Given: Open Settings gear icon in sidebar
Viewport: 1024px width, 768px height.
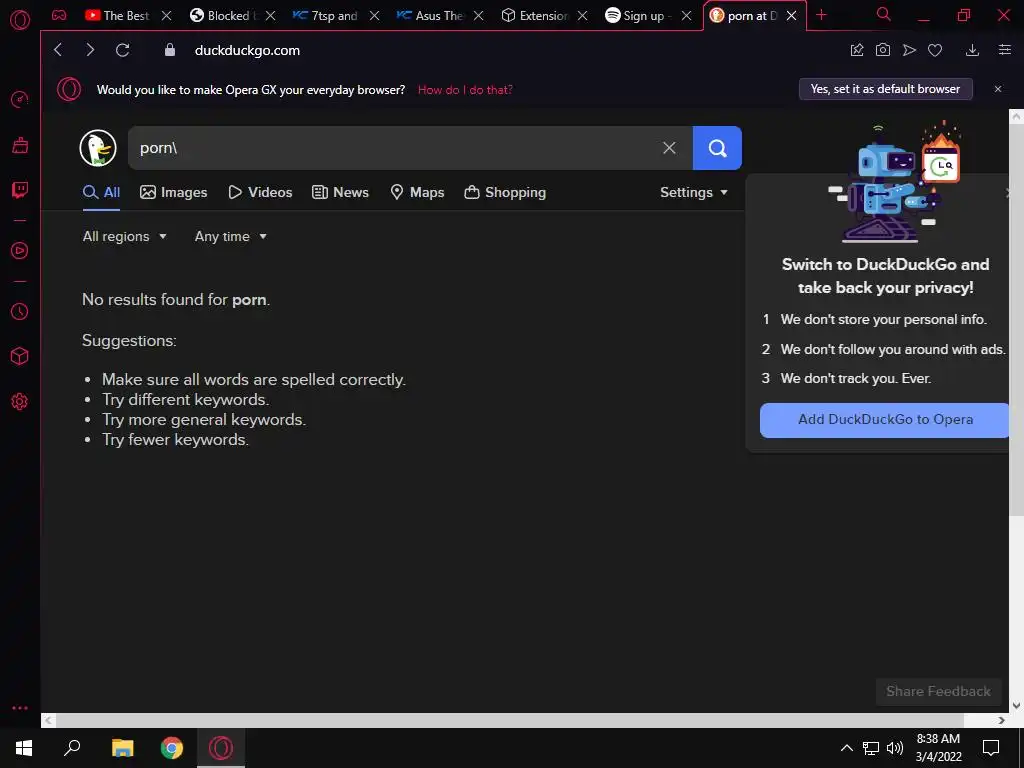Looking at the screenshot, I should coord(20,402).
